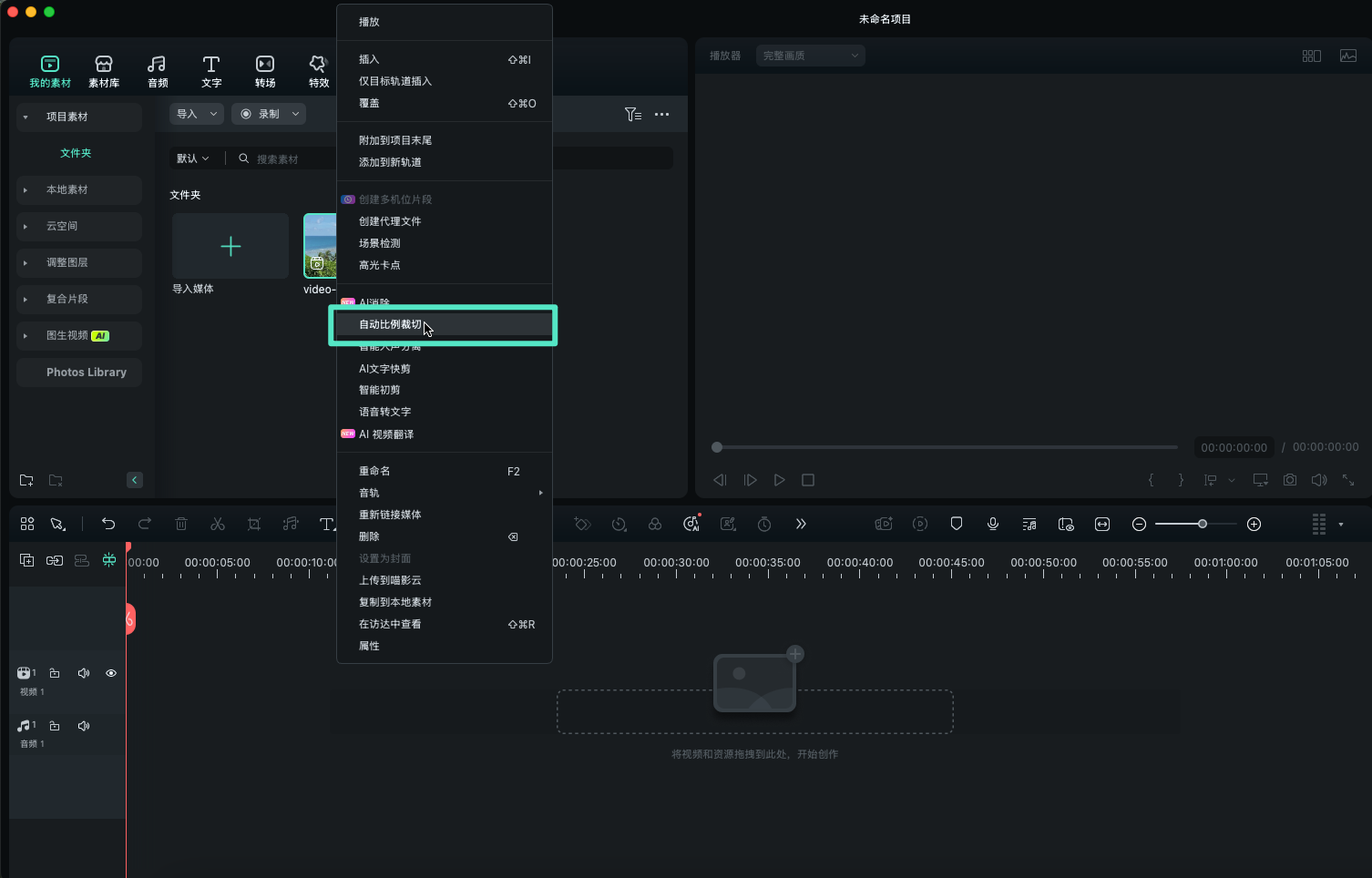Open the 导入 import dropdown

[196, 114]
